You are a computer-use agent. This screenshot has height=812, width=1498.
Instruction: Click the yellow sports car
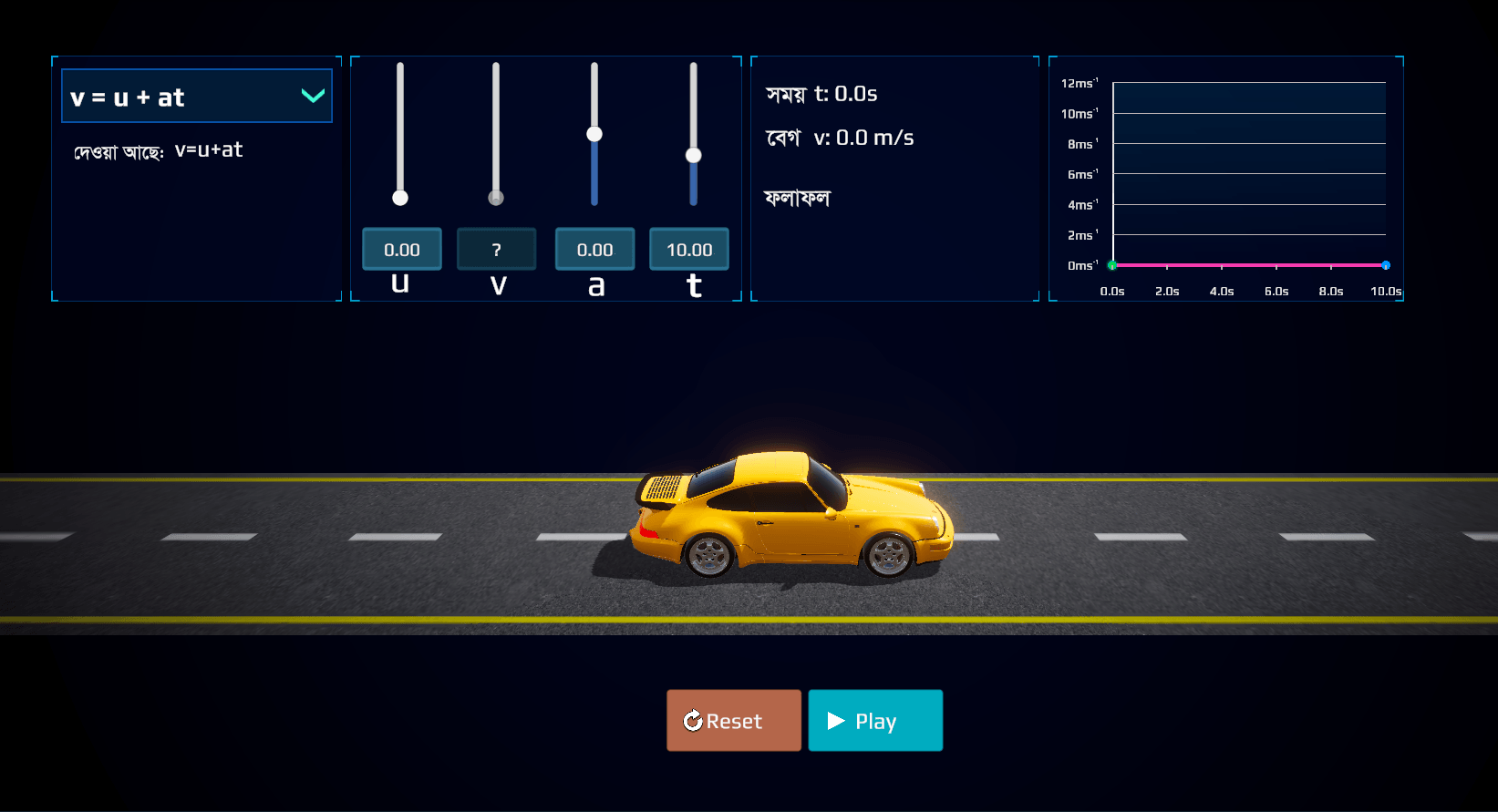tap(791, 516)
